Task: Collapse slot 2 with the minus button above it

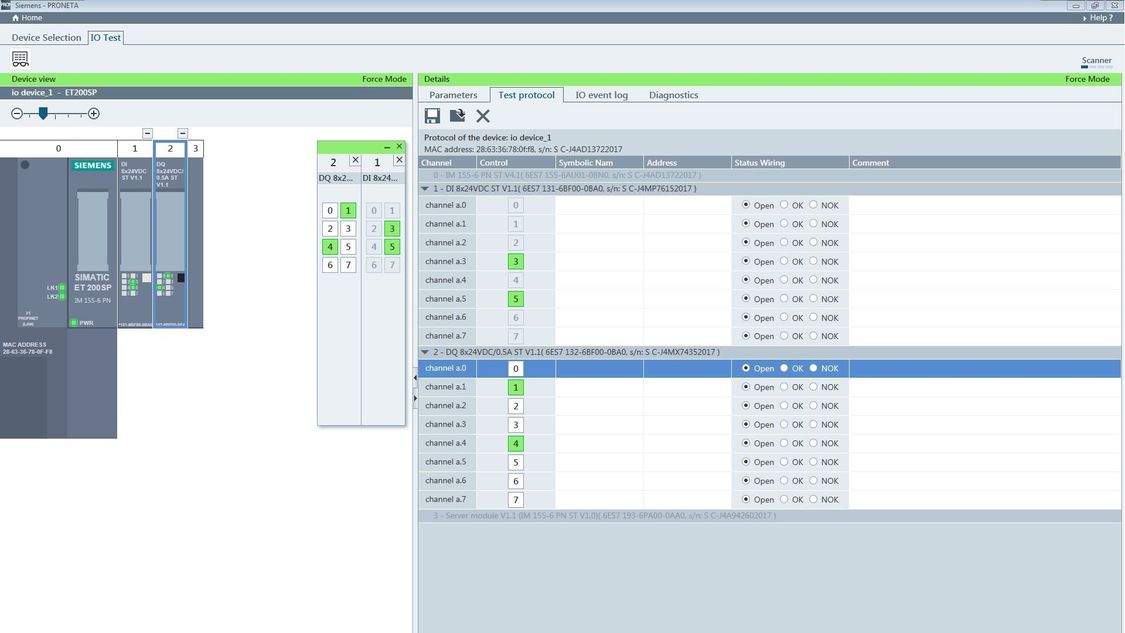Action: 183,133
